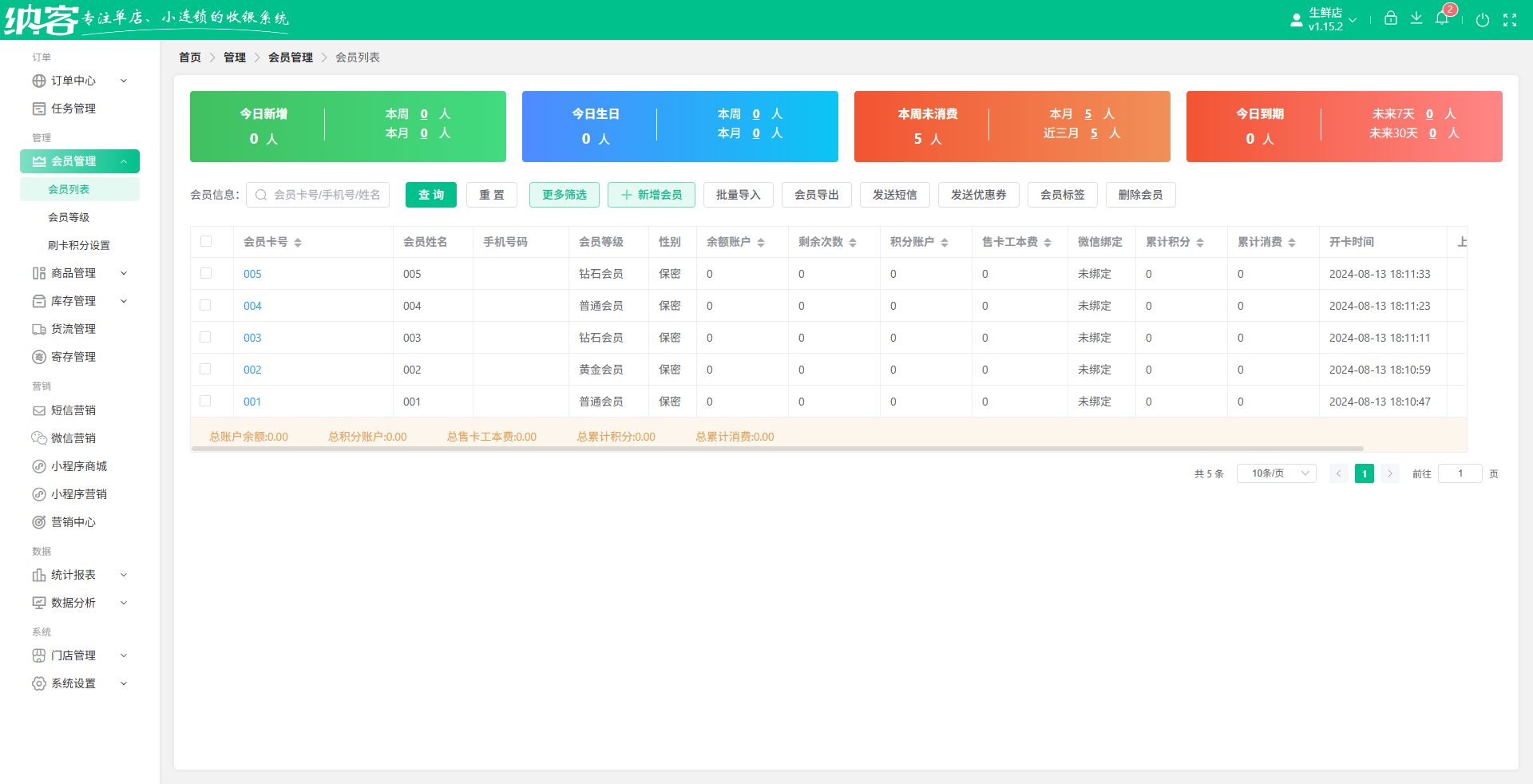1533x784 pixels.
Task: Select the checkbox on member row 005
Action: (208, 273)
